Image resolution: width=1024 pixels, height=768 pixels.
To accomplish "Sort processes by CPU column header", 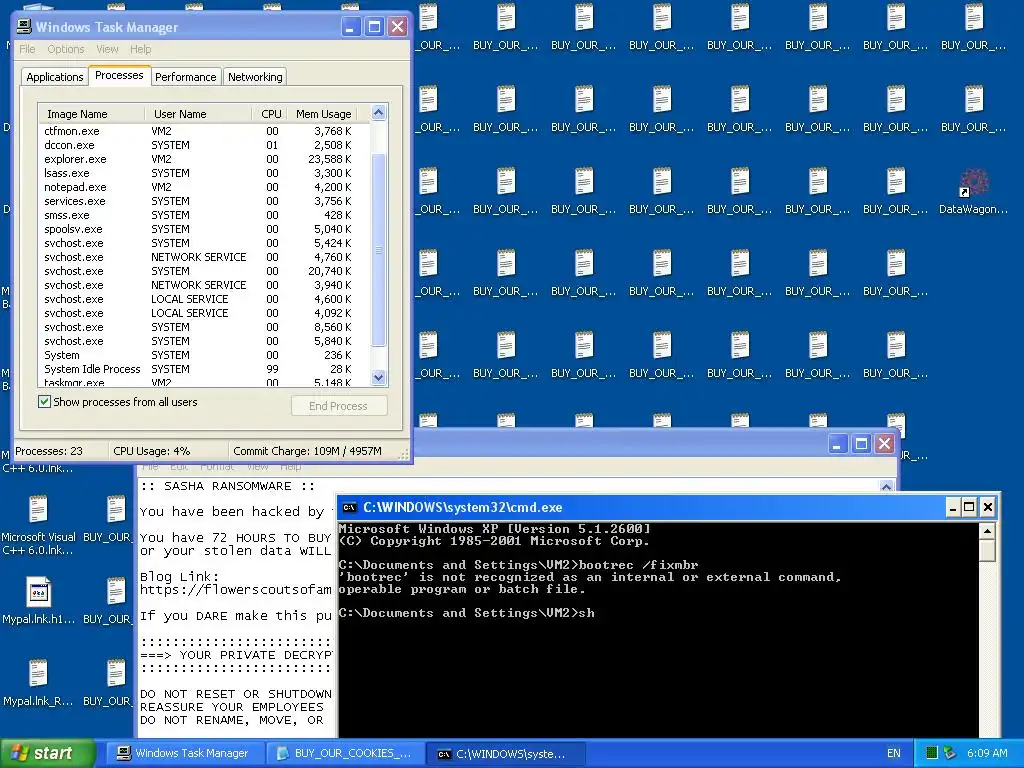I will [271, 114].
